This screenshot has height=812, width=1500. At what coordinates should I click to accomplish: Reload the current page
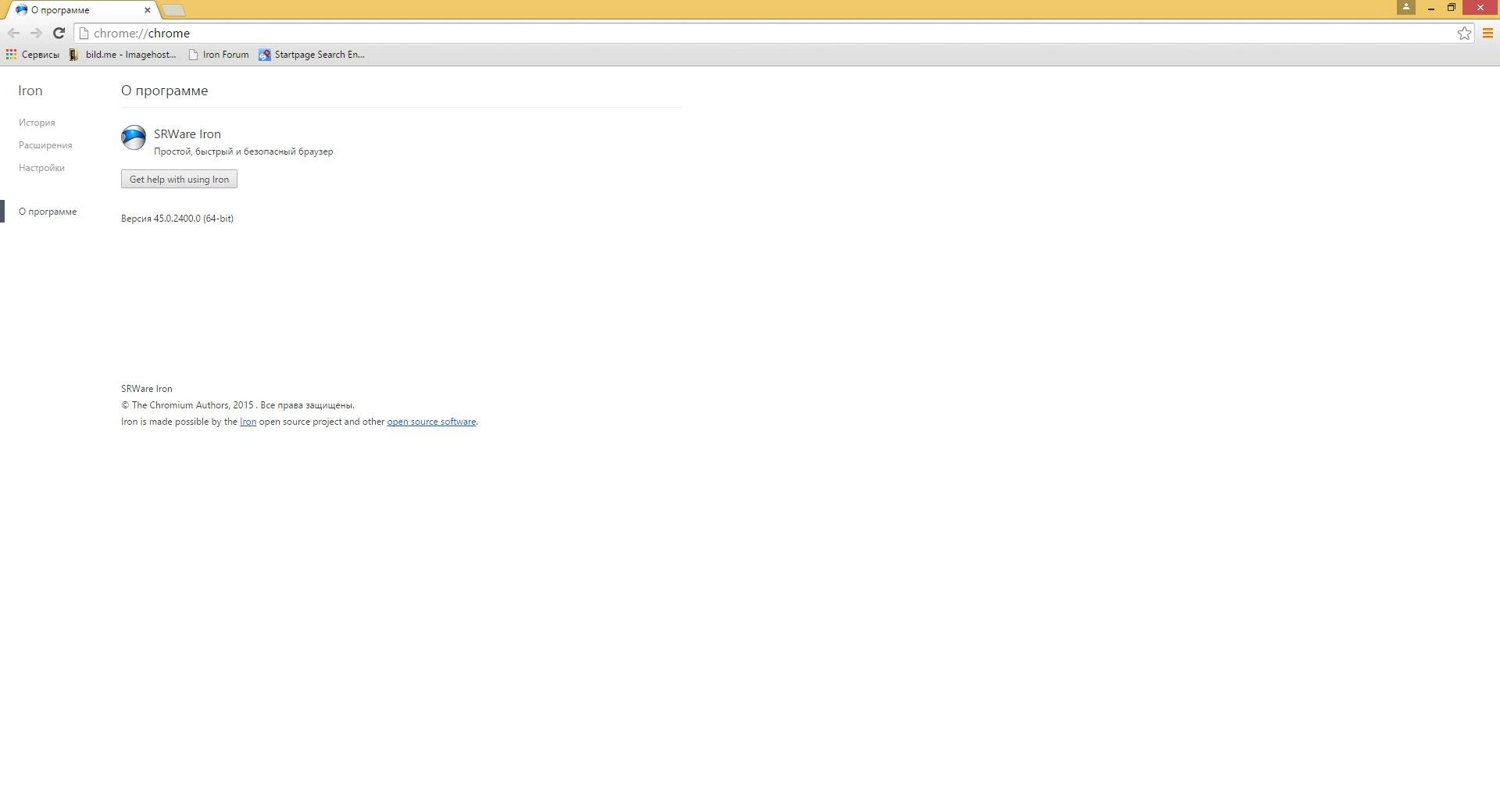click(59, 33)
